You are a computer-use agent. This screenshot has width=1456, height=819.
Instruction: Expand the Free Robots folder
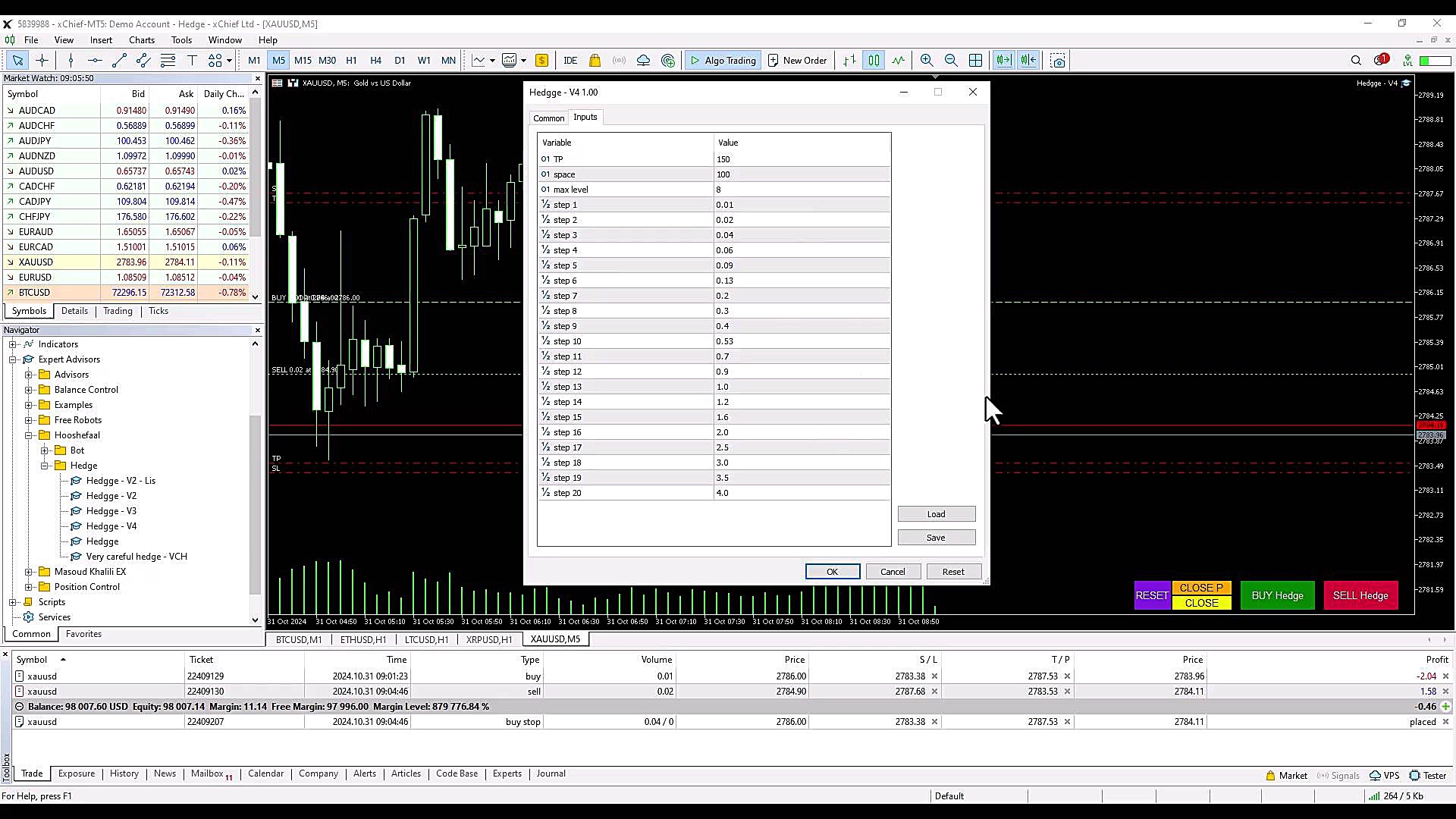coord(29,420)
